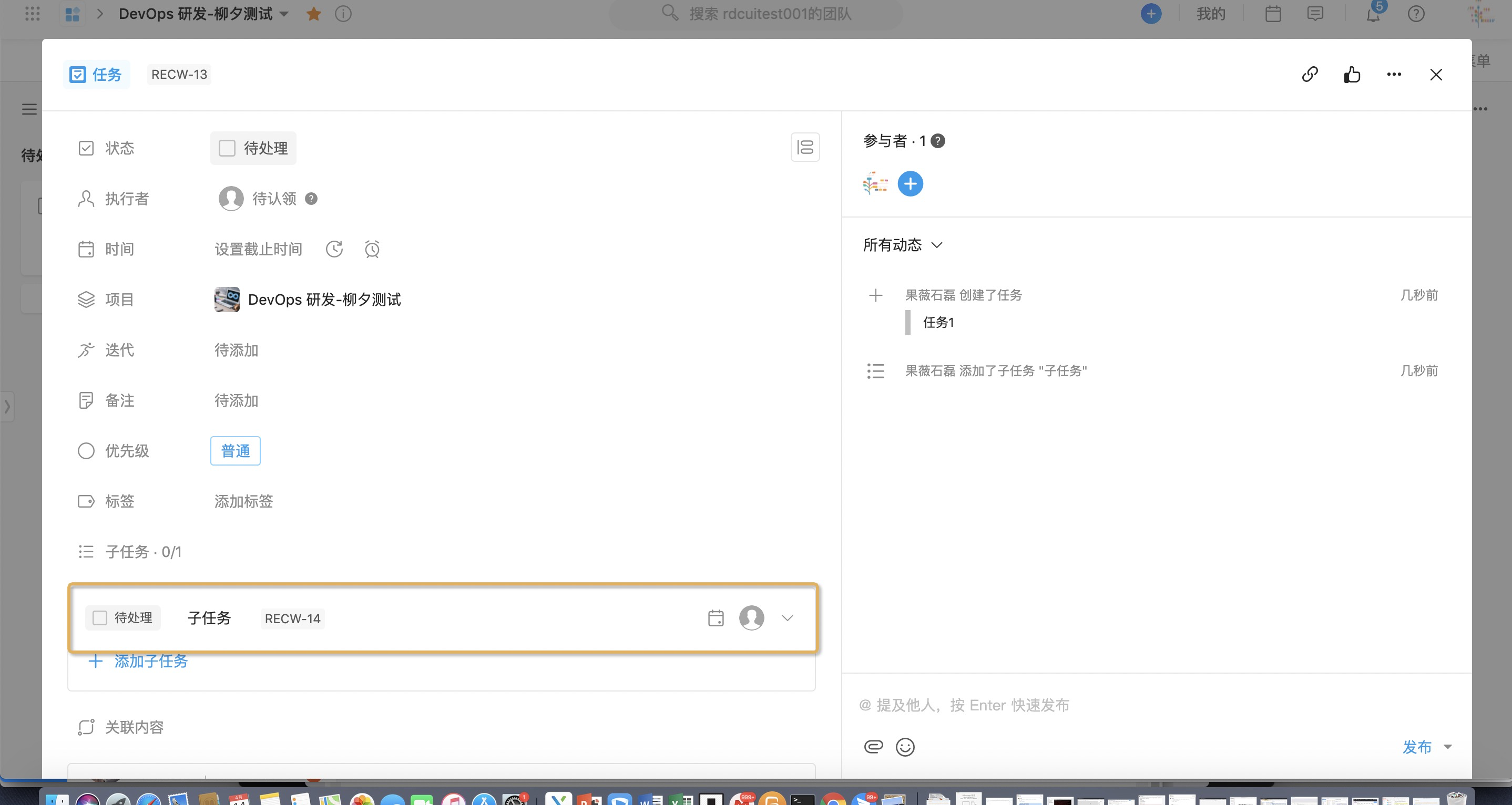The height and width of the screenshot is (805, 1512).
Task: Open the calendar icon in top bar
Action: click(1272, 14)
